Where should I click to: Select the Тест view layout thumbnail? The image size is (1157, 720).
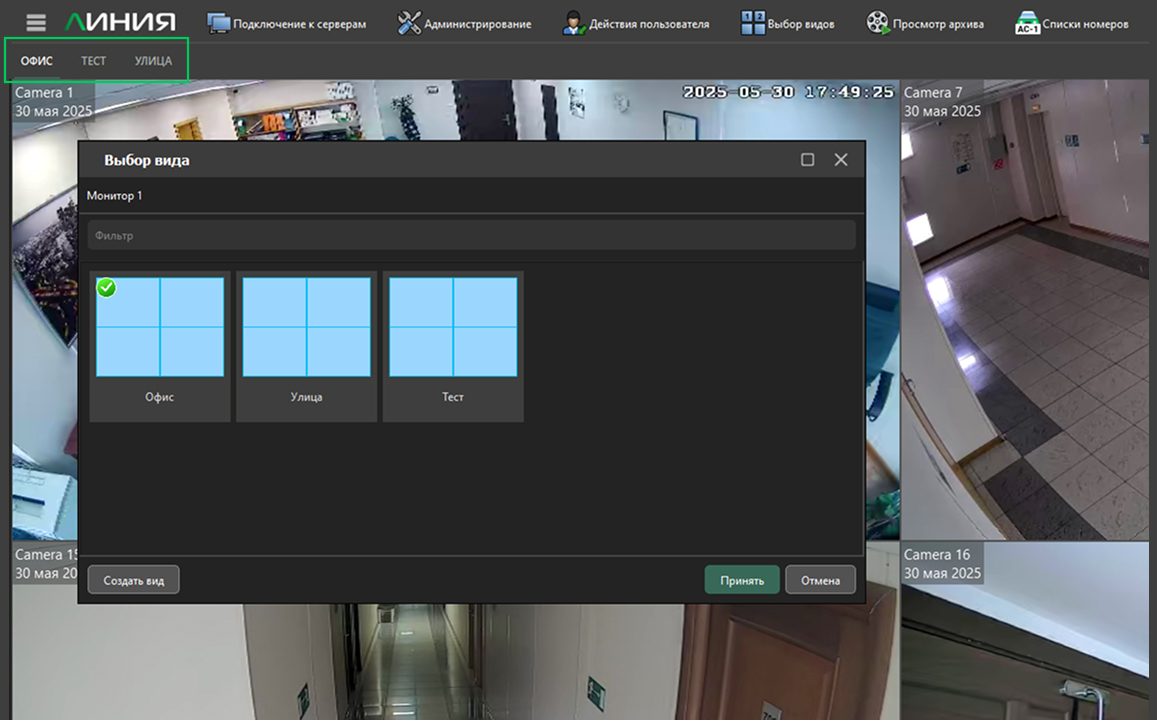453,328
